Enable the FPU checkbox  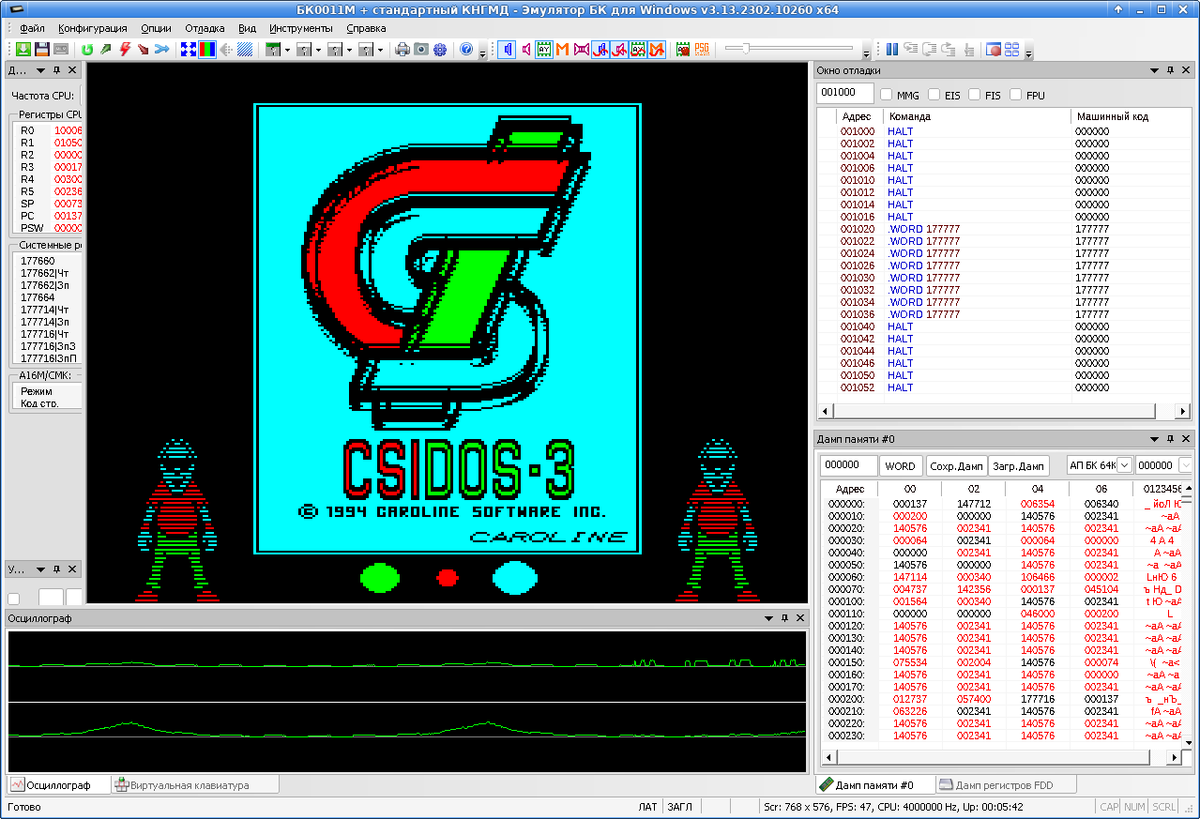click(1016, 95)
